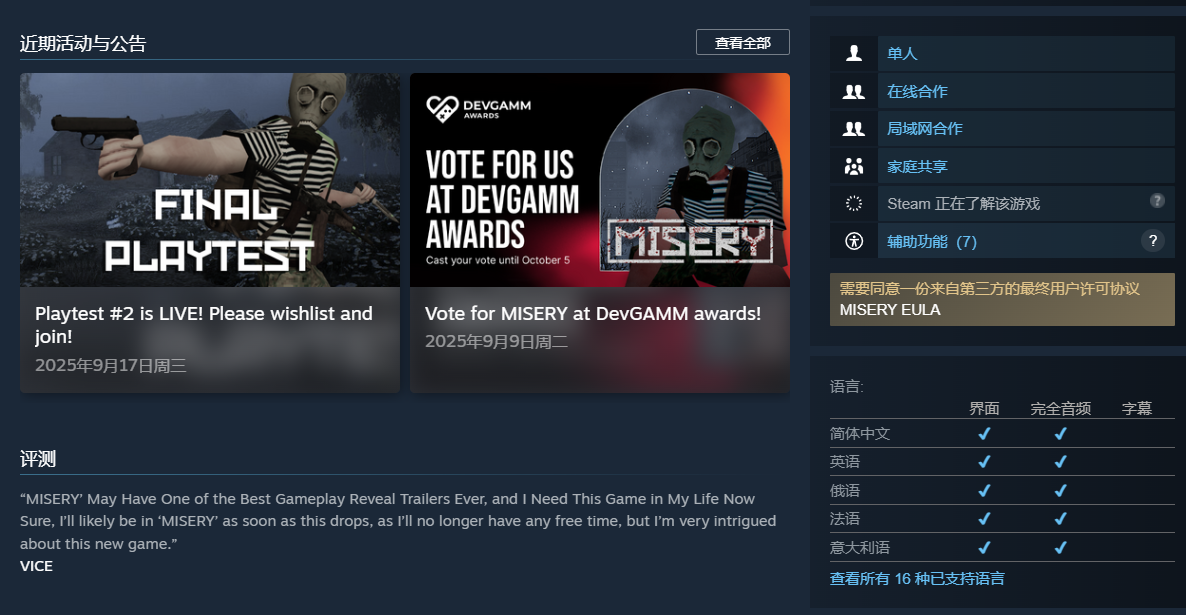Open the DevGAMM Awards vote banner
The height and width of the screenshot is (615, 1186).
600,180
